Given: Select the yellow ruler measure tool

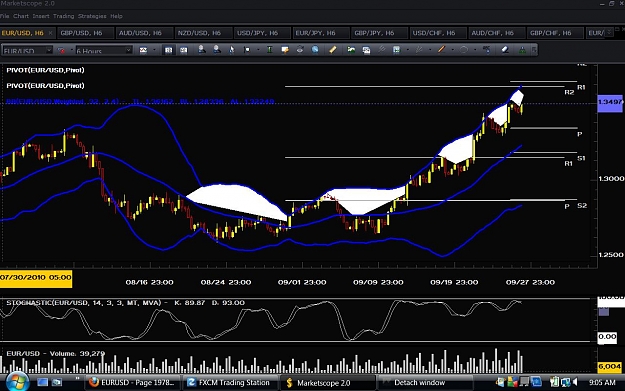Looking at the screenshot, I should 332,50.
